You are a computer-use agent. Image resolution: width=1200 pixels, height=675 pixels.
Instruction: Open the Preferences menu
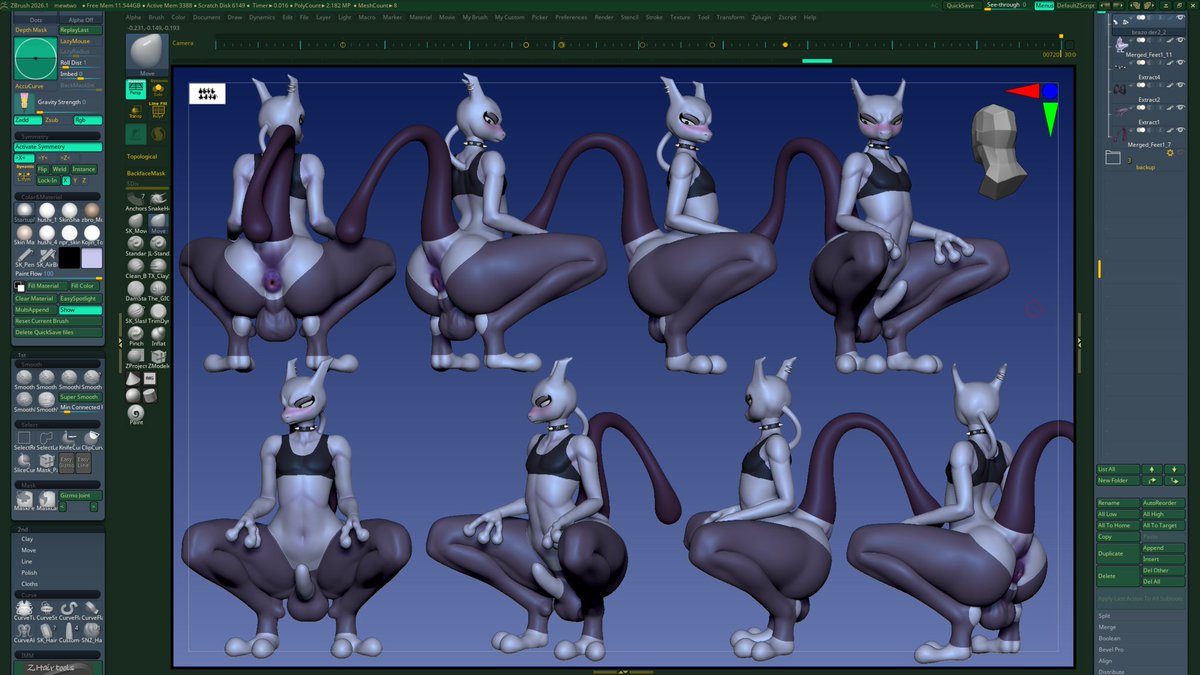570,16
